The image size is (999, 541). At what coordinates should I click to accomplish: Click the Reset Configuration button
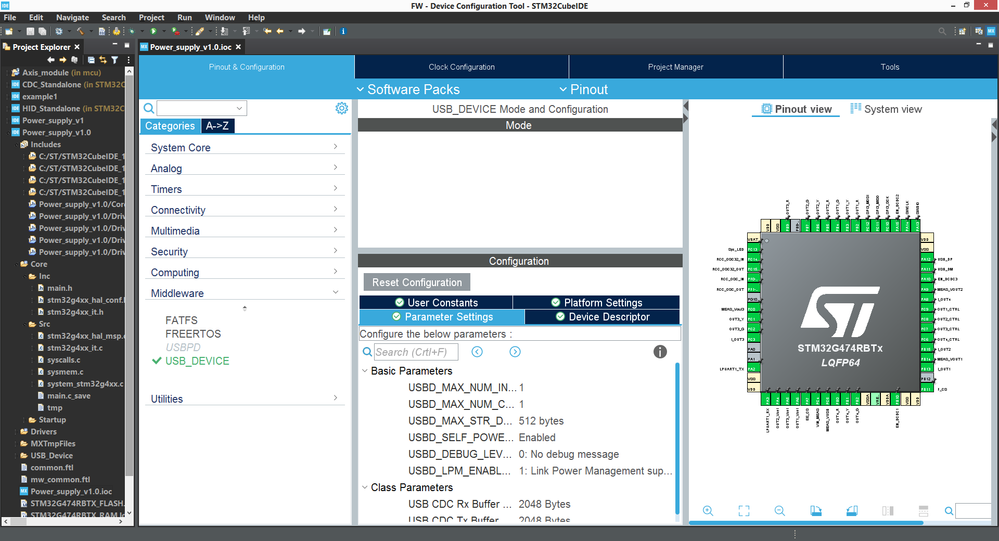point(417,282)
